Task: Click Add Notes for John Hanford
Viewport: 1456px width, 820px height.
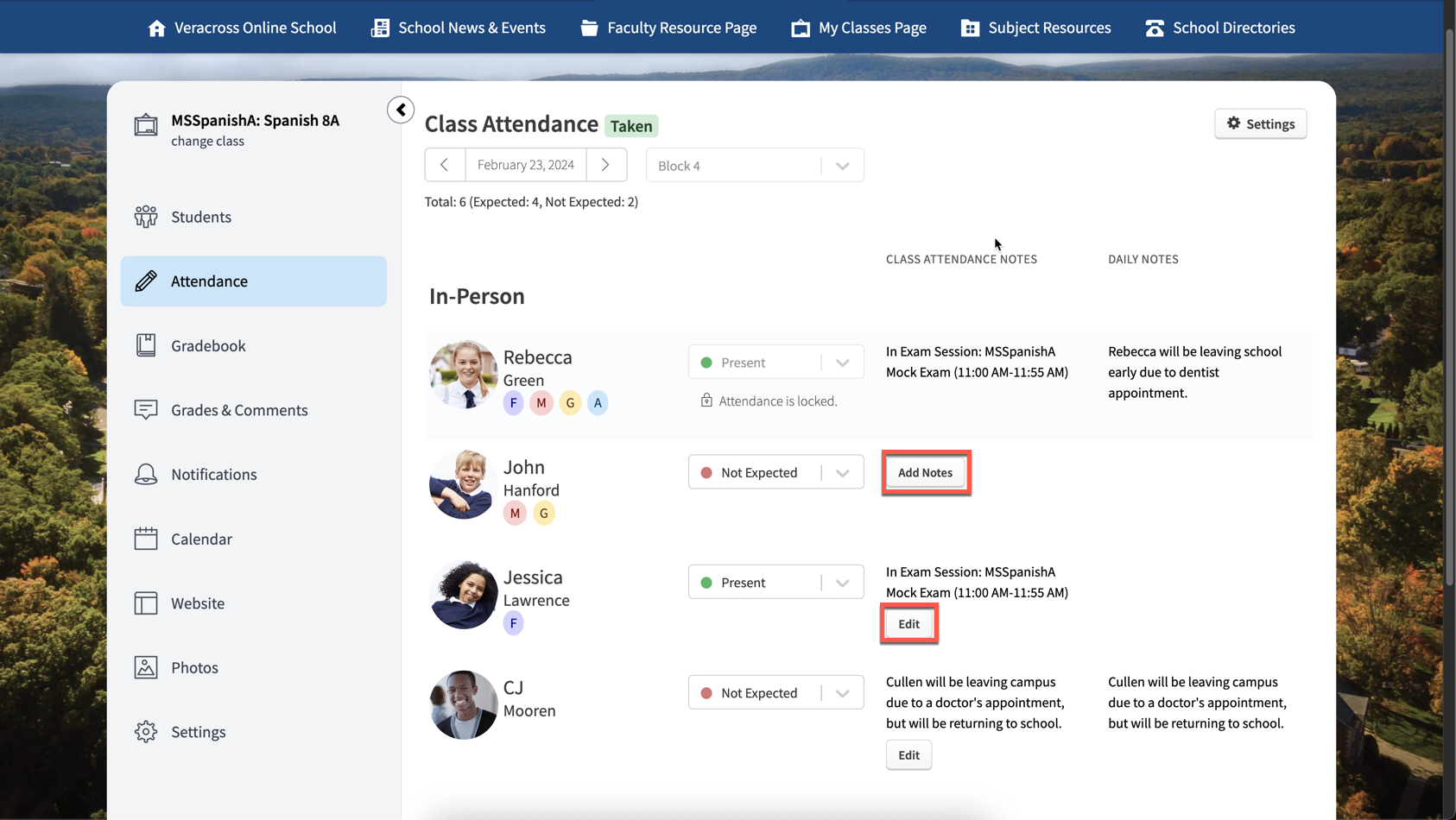Action: pyautogui.click(x=925, y=472)
